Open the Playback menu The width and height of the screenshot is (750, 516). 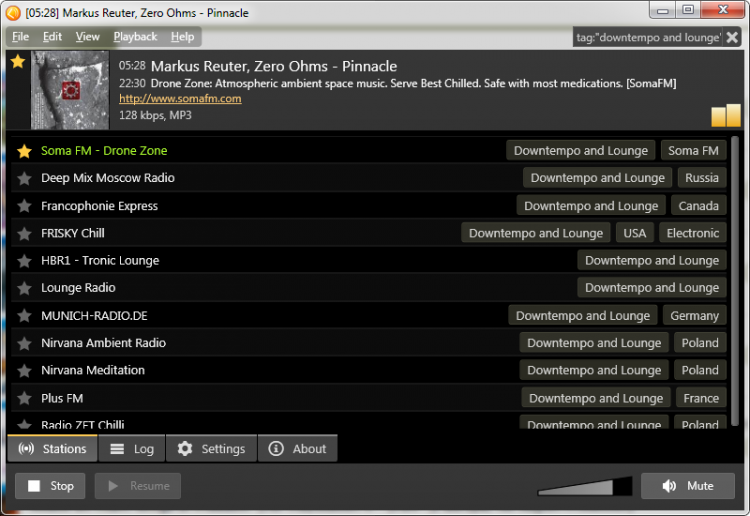[x=135, y=37]
